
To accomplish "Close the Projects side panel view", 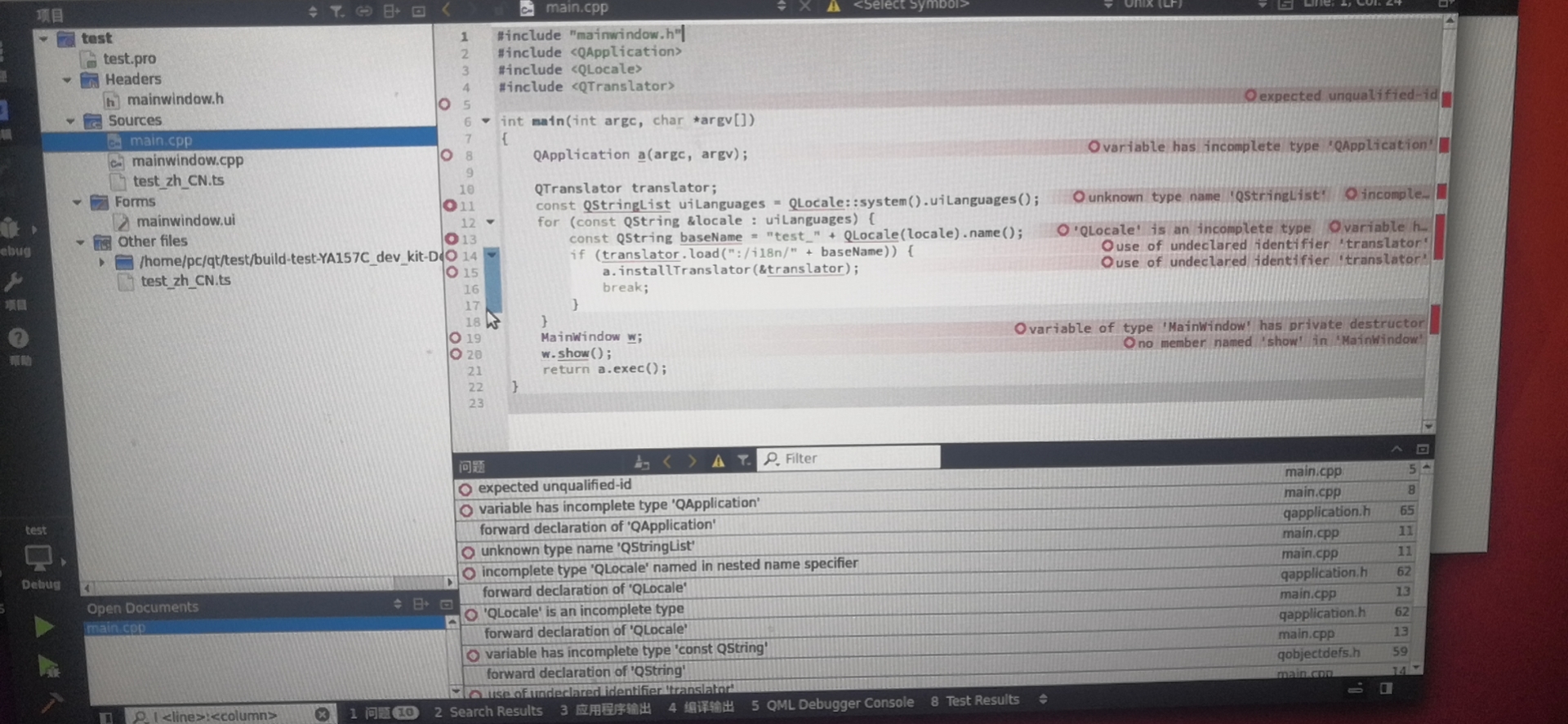I will (x=419, y=11).
